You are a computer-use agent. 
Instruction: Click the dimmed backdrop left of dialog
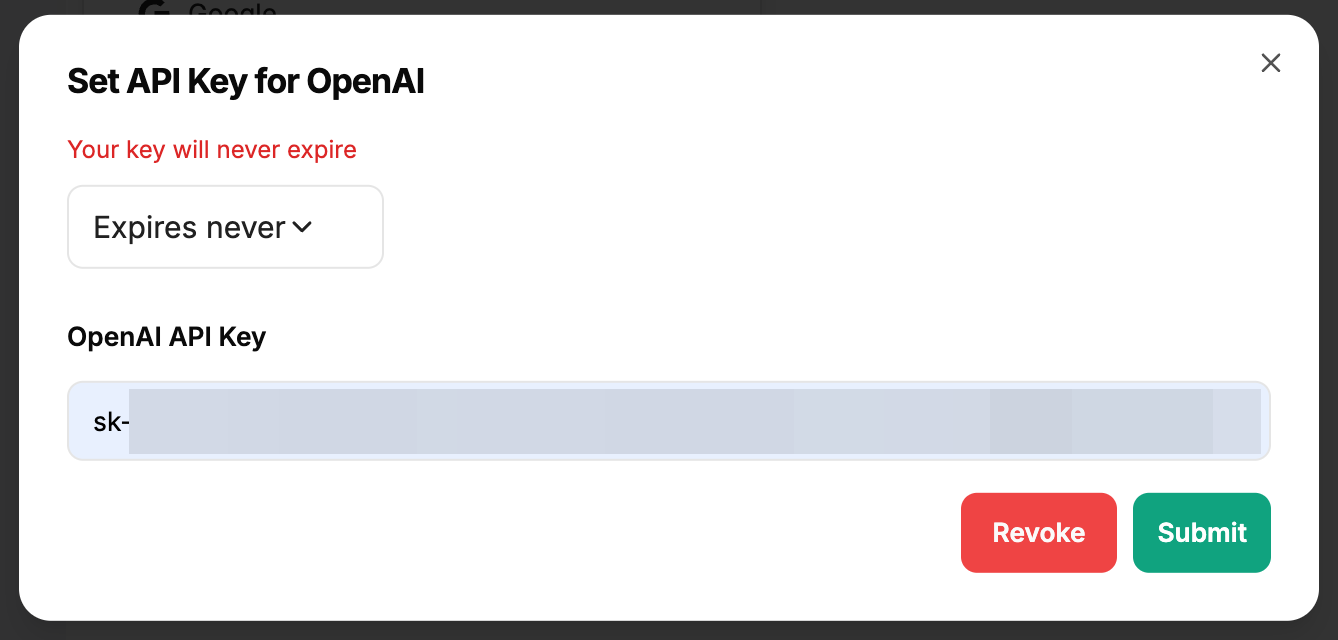tap(8, 320)
